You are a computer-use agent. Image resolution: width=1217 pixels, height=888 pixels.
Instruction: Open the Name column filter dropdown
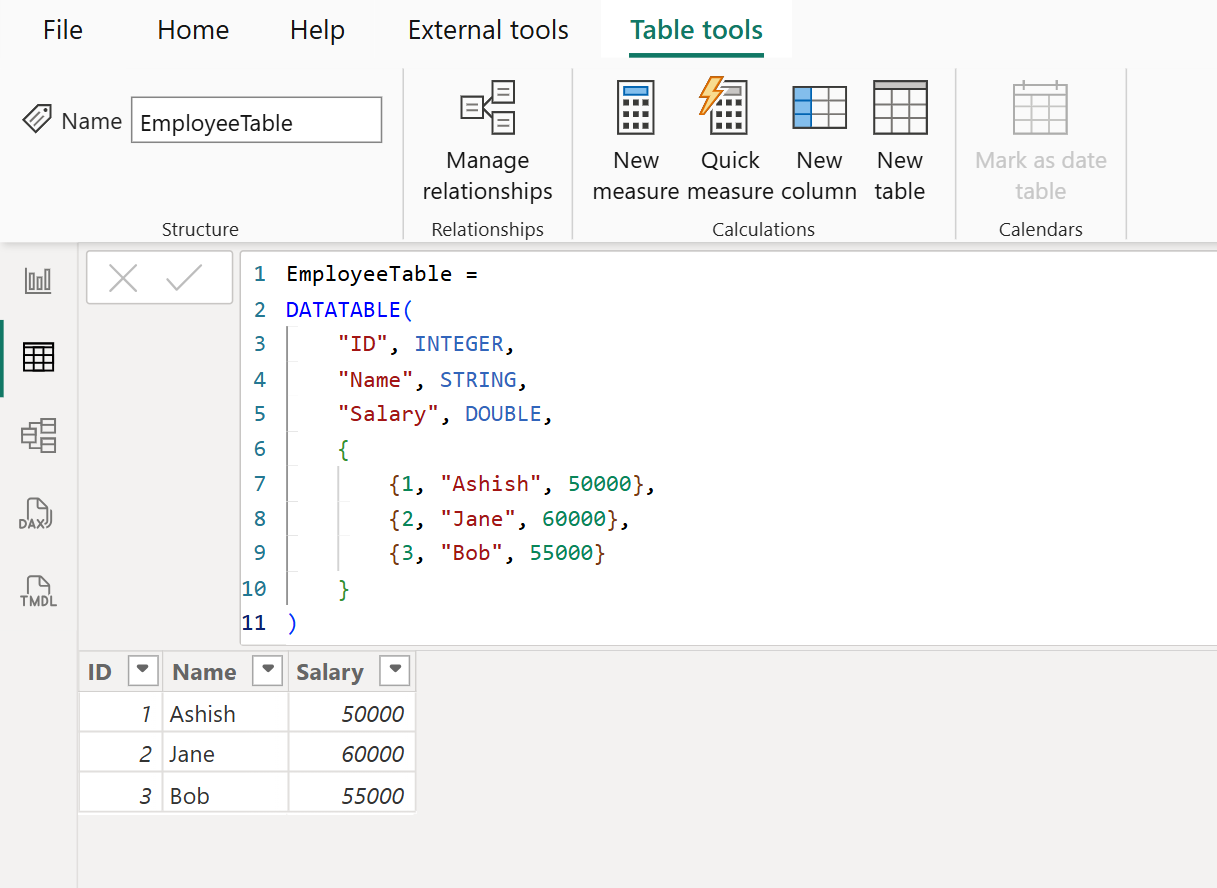[267, 670]
